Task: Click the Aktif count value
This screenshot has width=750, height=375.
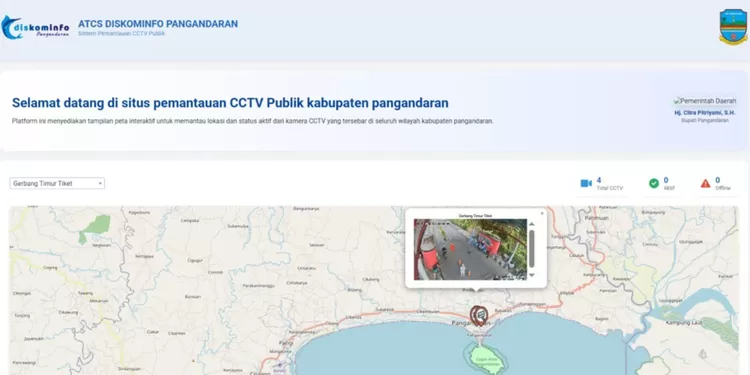Action: [666, 180]
